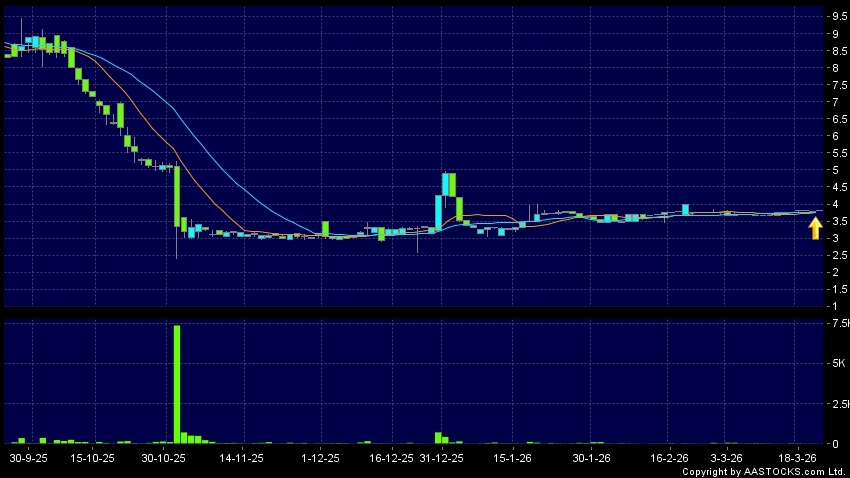
Task: Click the 7.5K volume axis label
Action: [x=837, y=324]
